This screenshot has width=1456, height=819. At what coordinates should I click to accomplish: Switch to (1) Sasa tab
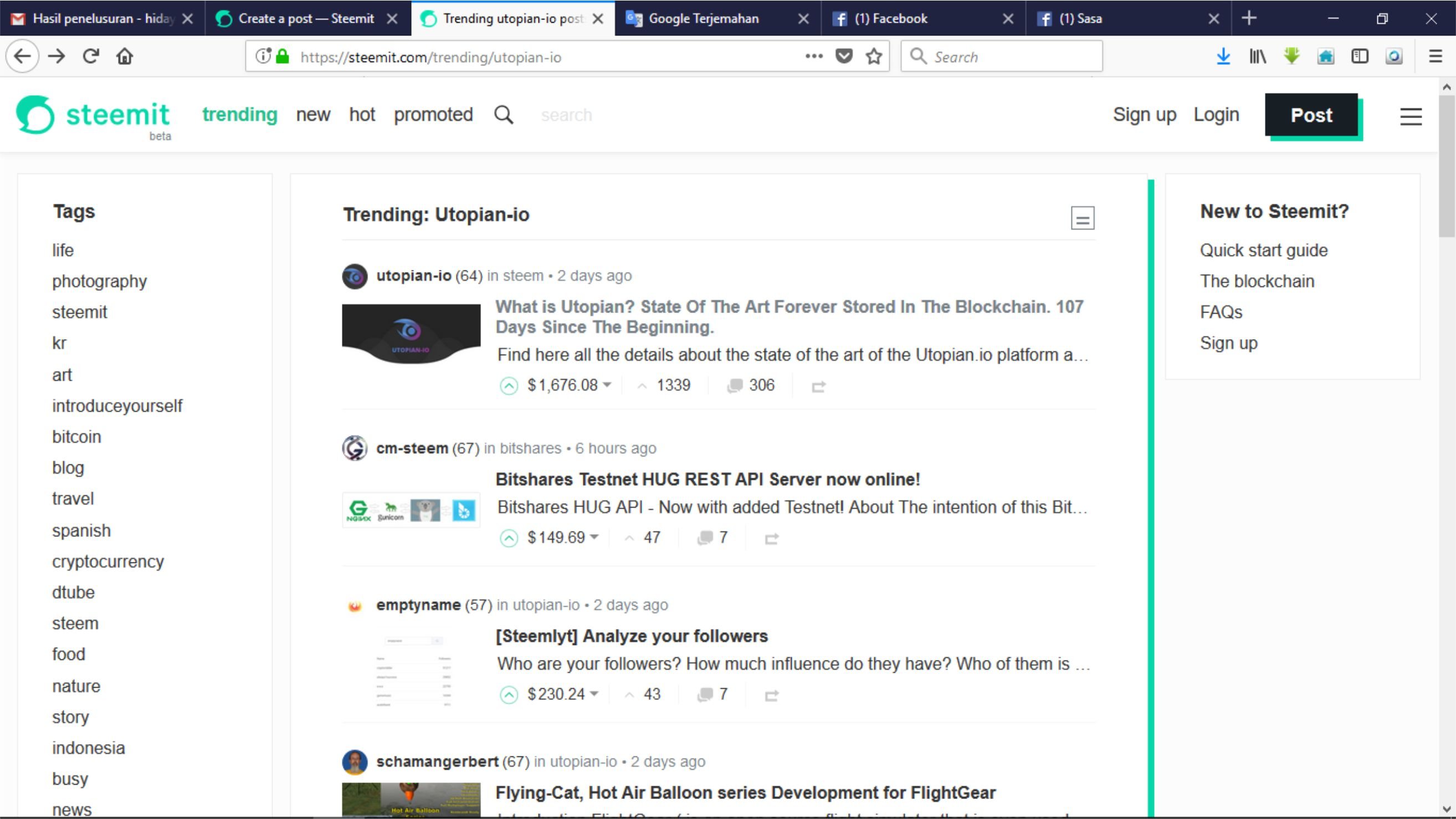click(1127, 19)
